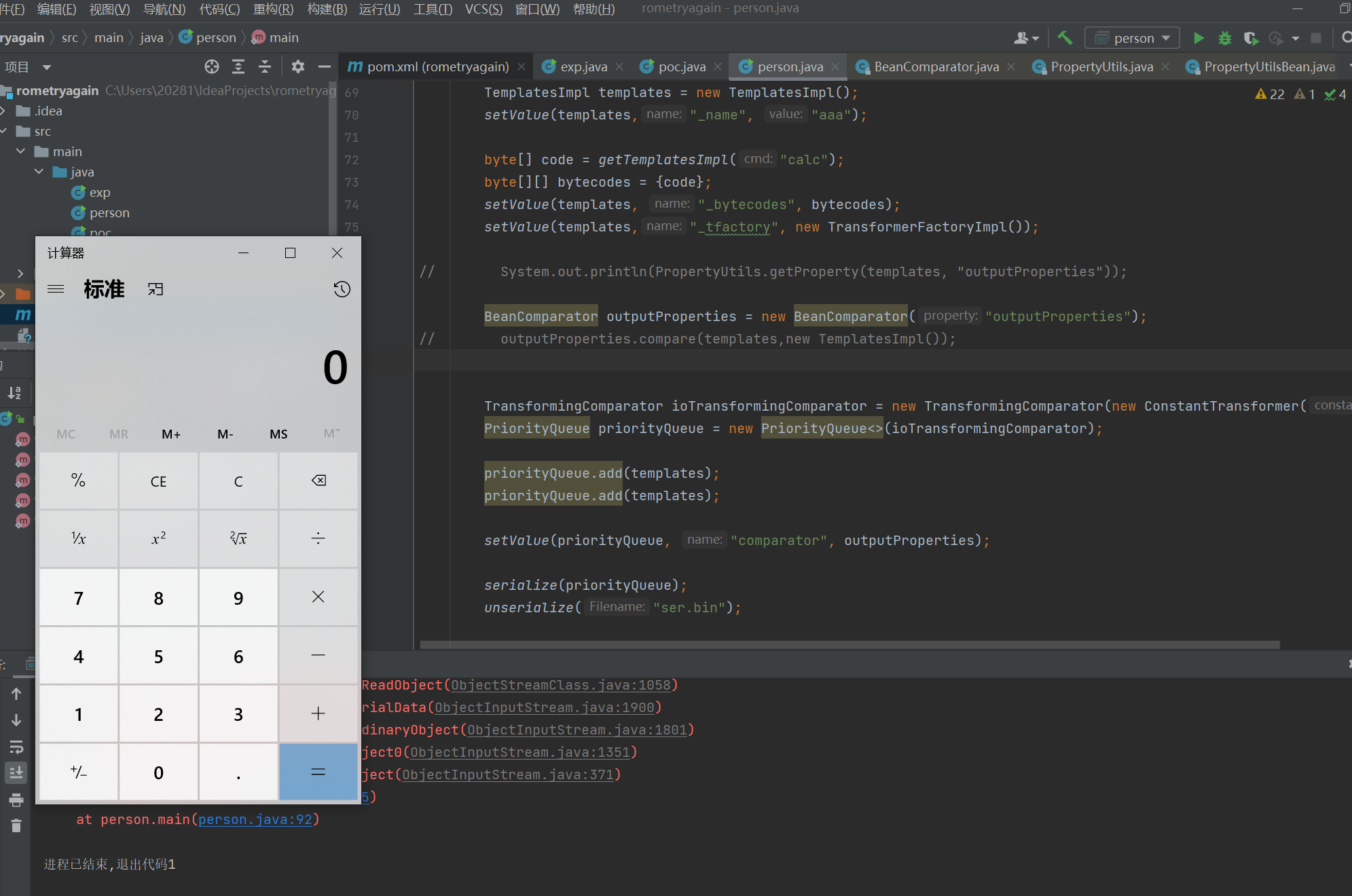Clear console output with trash icon
The width and height of the screenshot is (1352, 896).
(16, 825)
